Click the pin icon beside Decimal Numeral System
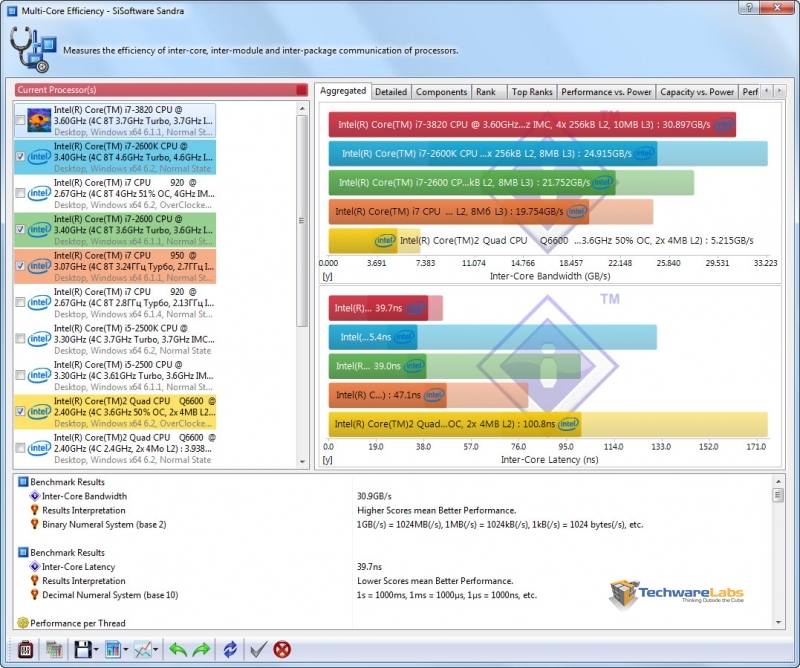This screenshot has height=668, width=800. 35,595
